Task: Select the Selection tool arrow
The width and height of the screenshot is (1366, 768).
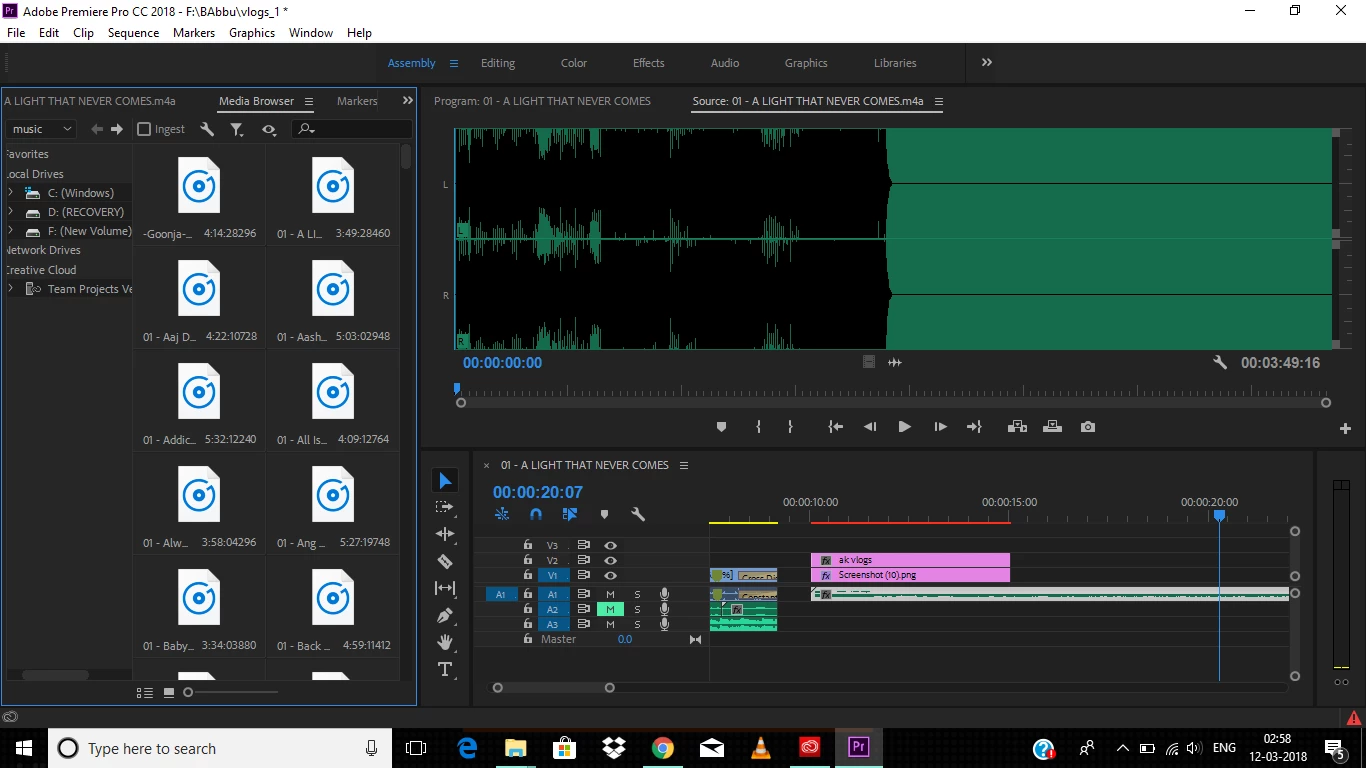Action: tap(445, 481)
